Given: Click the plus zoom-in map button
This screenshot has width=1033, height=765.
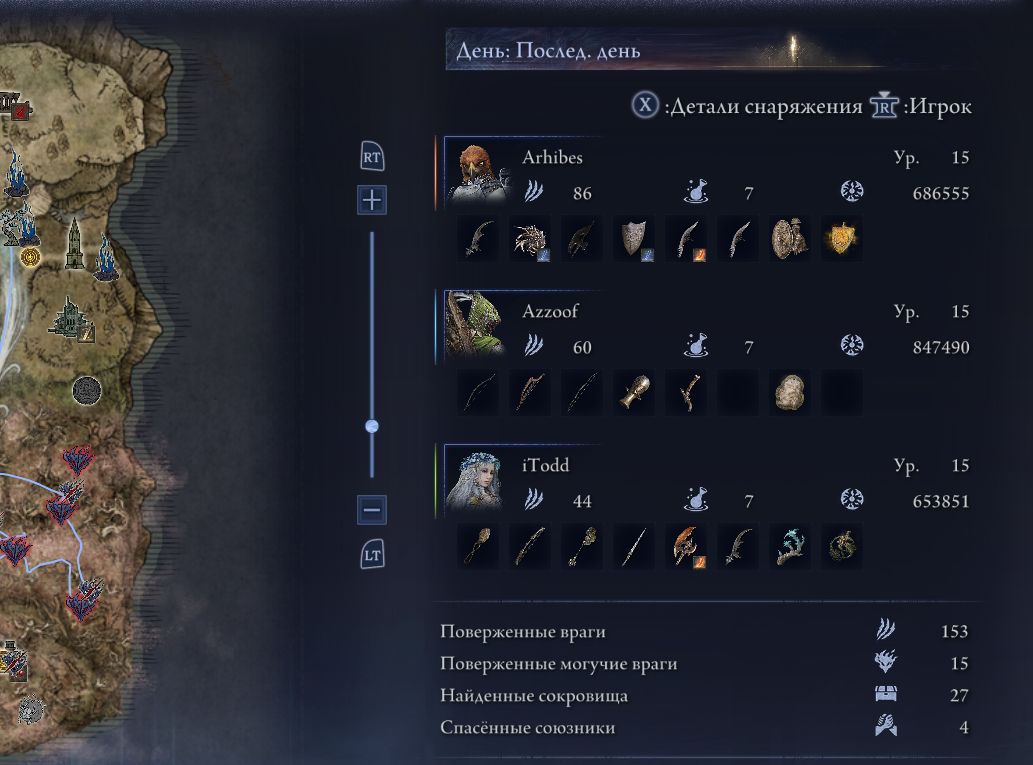Looking at the screenshot, I should tap(372, 200).
